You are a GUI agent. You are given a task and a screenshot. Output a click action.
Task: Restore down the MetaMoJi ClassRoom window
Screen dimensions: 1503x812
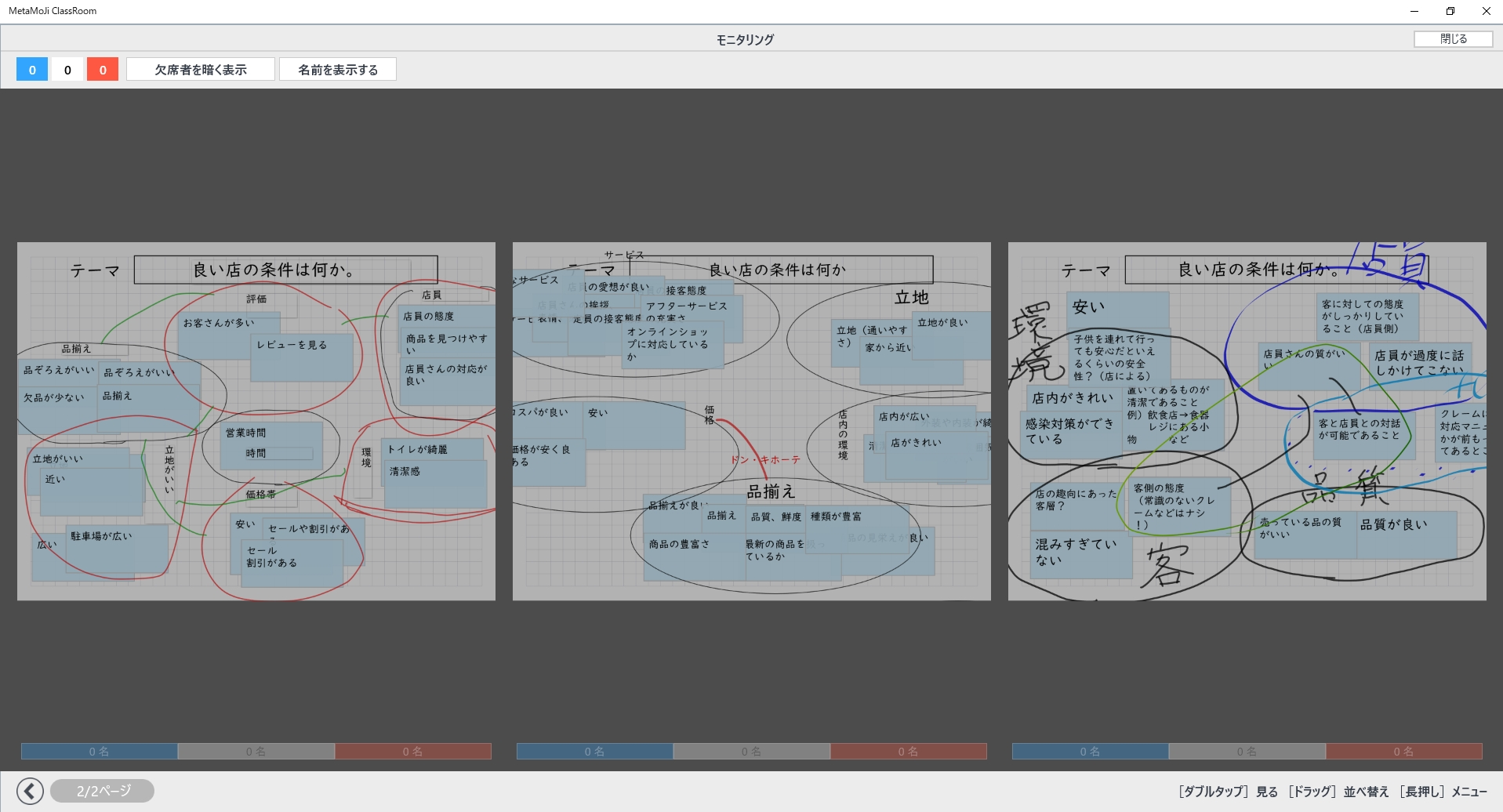[1450, 11]
